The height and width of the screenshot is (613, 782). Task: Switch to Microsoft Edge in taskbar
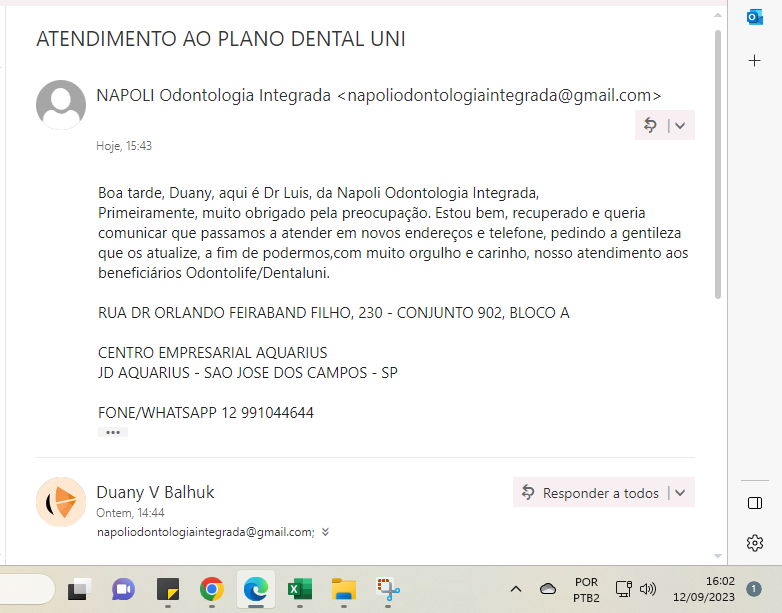pyautogui.click(x=256, y=590)
